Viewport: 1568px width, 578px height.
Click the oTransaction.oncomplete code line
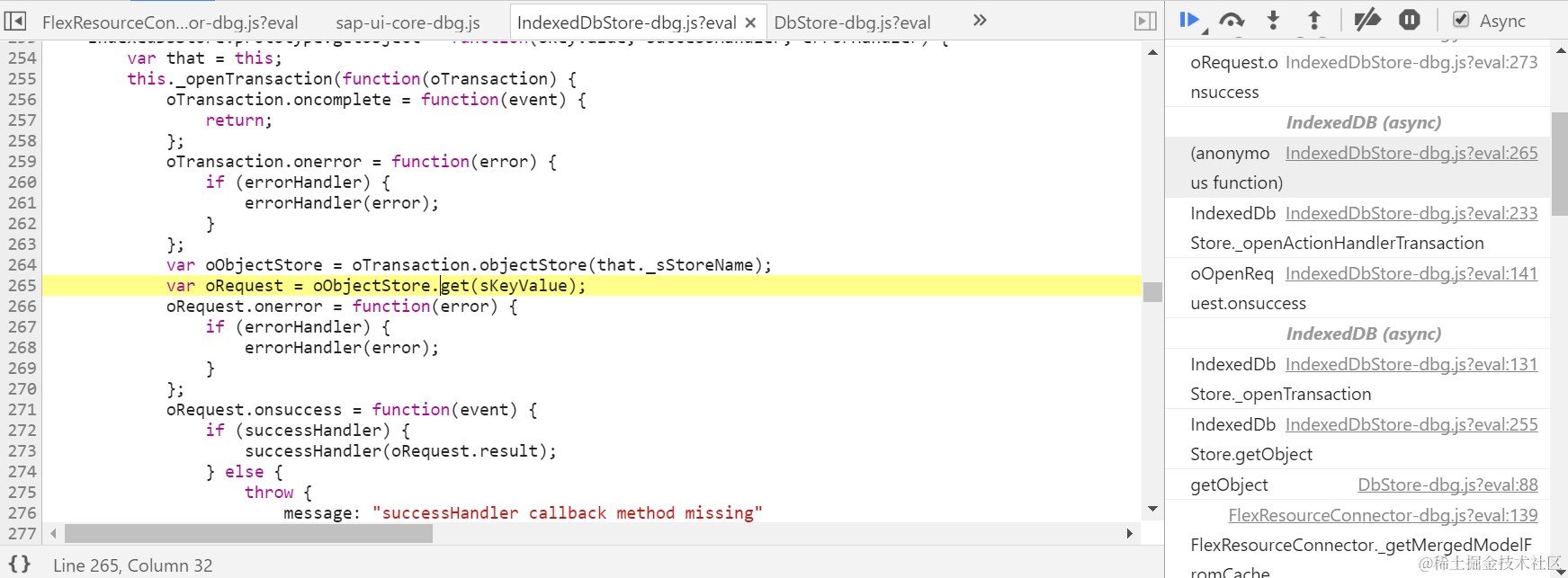[376, 99]
